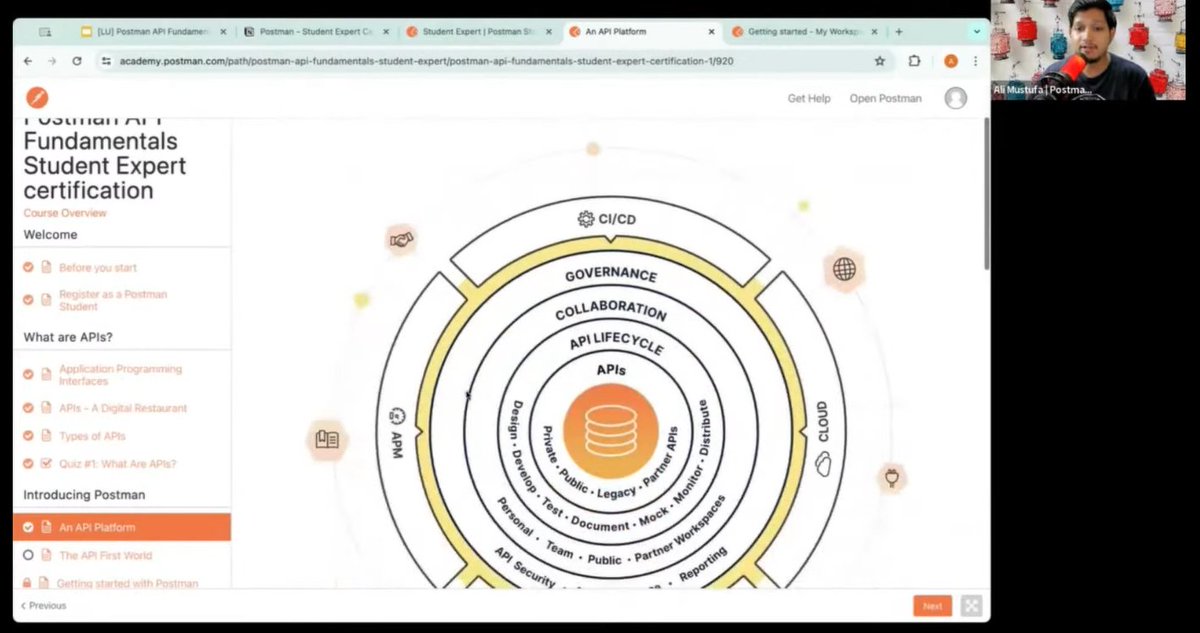Viewport: 1200px width, 633px height.
Task: Click the book icon beside the diagram
Action: click(x=327, y=439)
